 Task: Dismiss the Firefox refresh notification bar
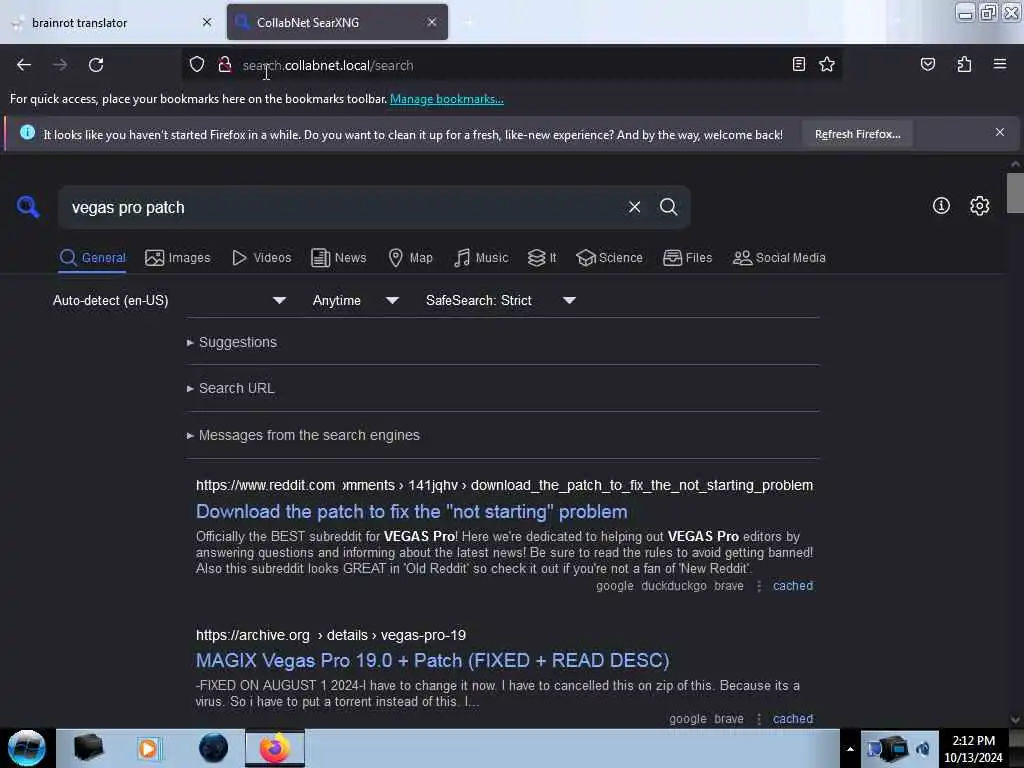click(999, 133)
